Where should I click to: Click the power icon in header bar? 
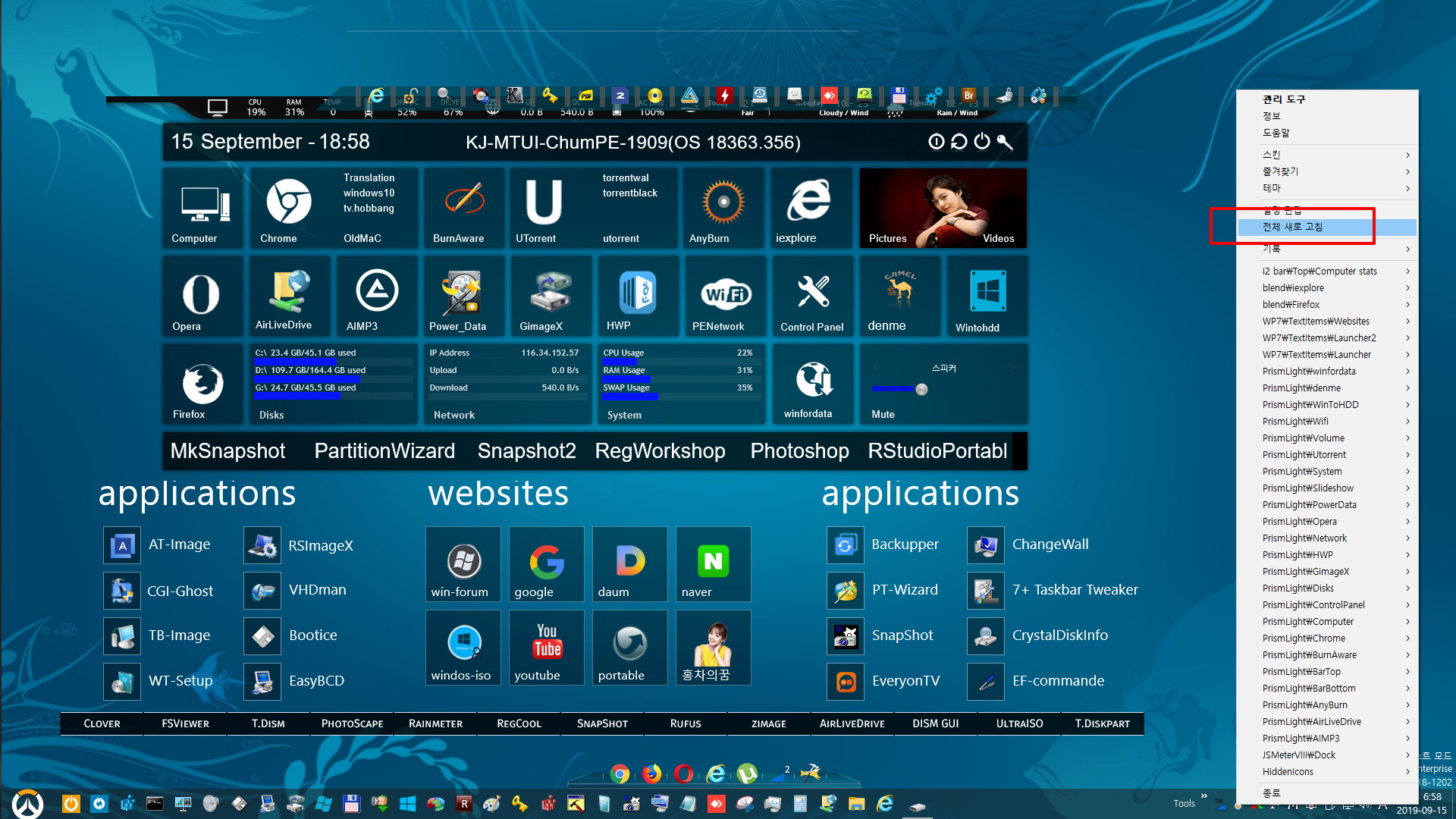pyautogui.click(x=982, y=142)
